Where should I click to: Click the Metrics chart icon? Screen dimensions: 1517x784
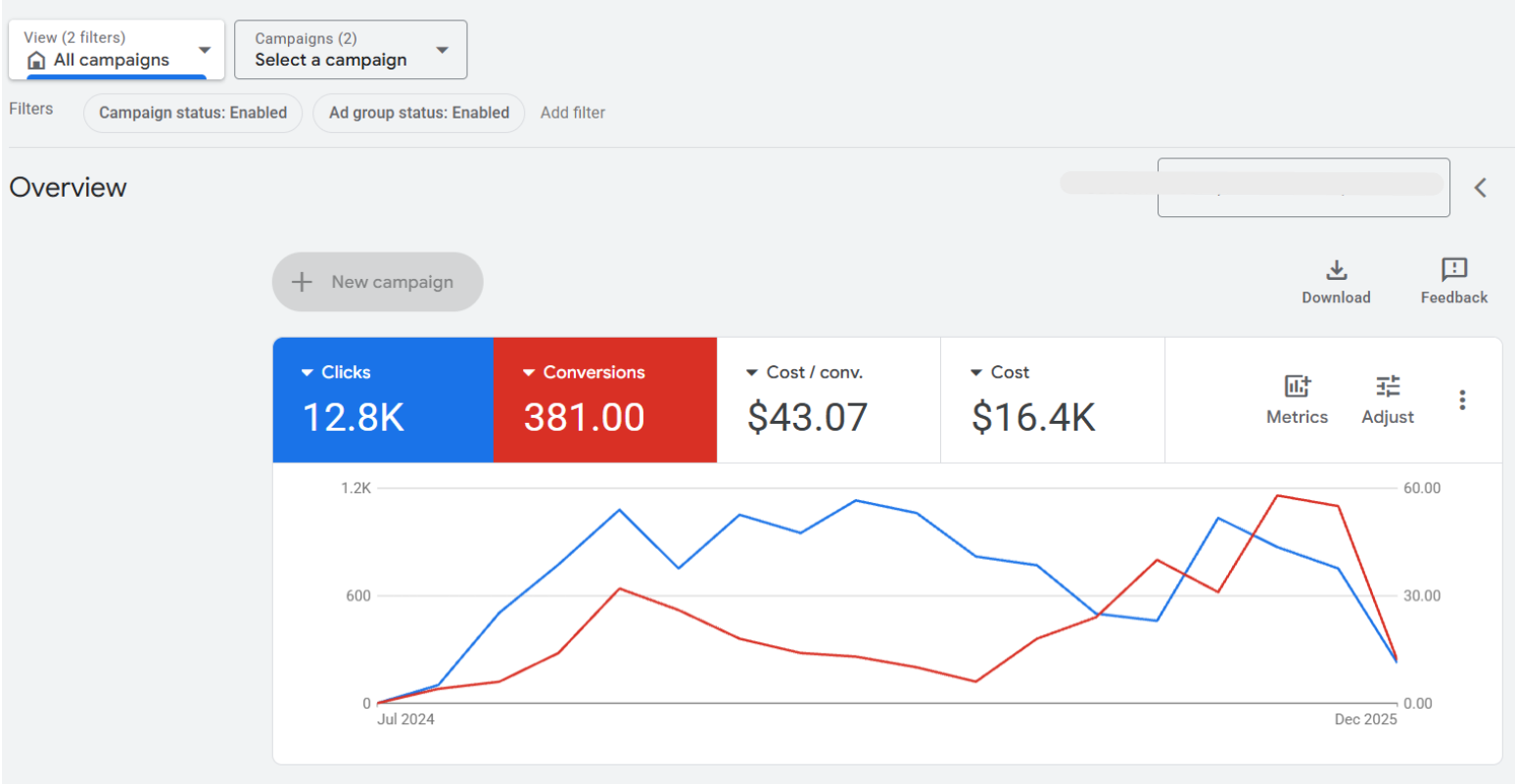tap(1297, 386)
